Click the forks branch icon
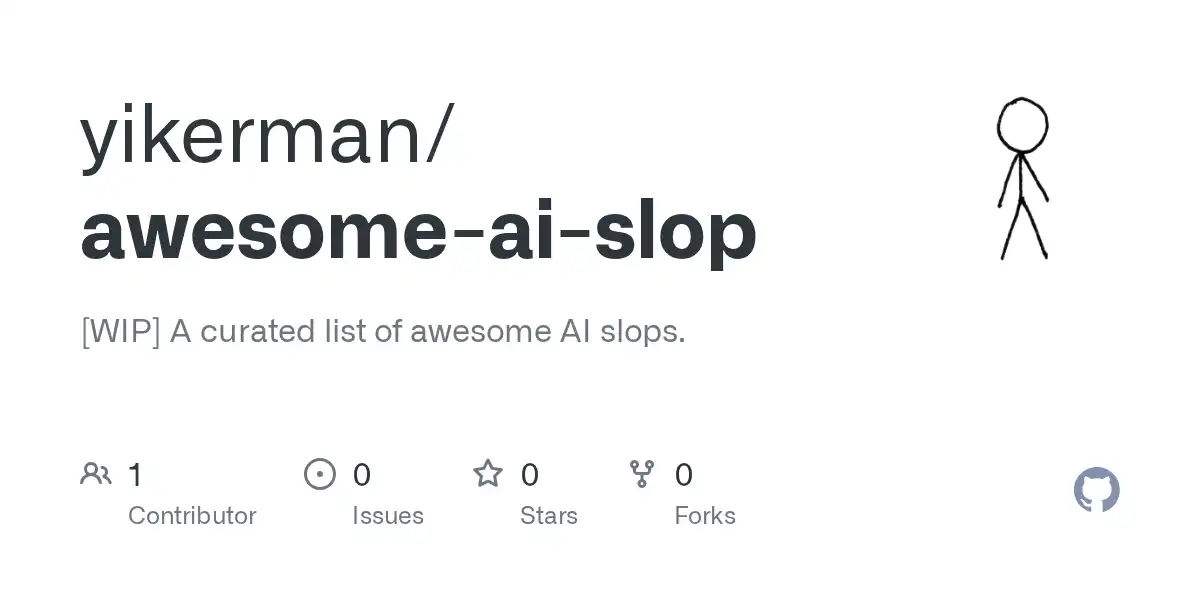Screen dimensions: 1200x600 pyautogui.click(x=642, y=474)
